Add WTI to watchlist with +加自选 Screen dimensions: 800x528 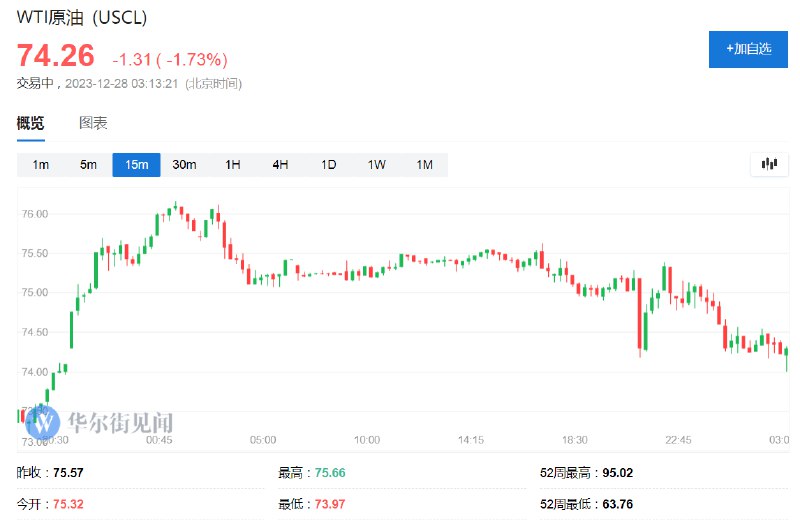(748, 49)
